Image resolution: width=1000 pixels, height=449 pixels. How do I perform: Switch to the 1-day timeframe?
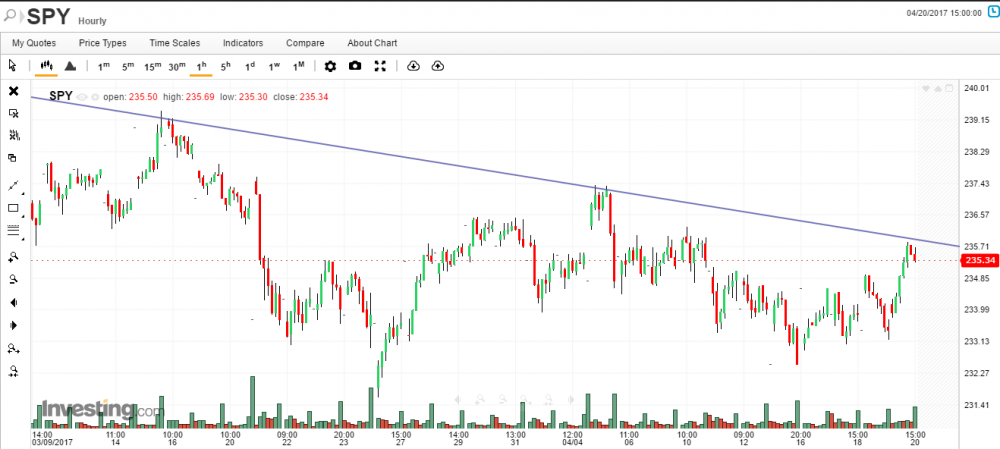click(x=250, y=66)
